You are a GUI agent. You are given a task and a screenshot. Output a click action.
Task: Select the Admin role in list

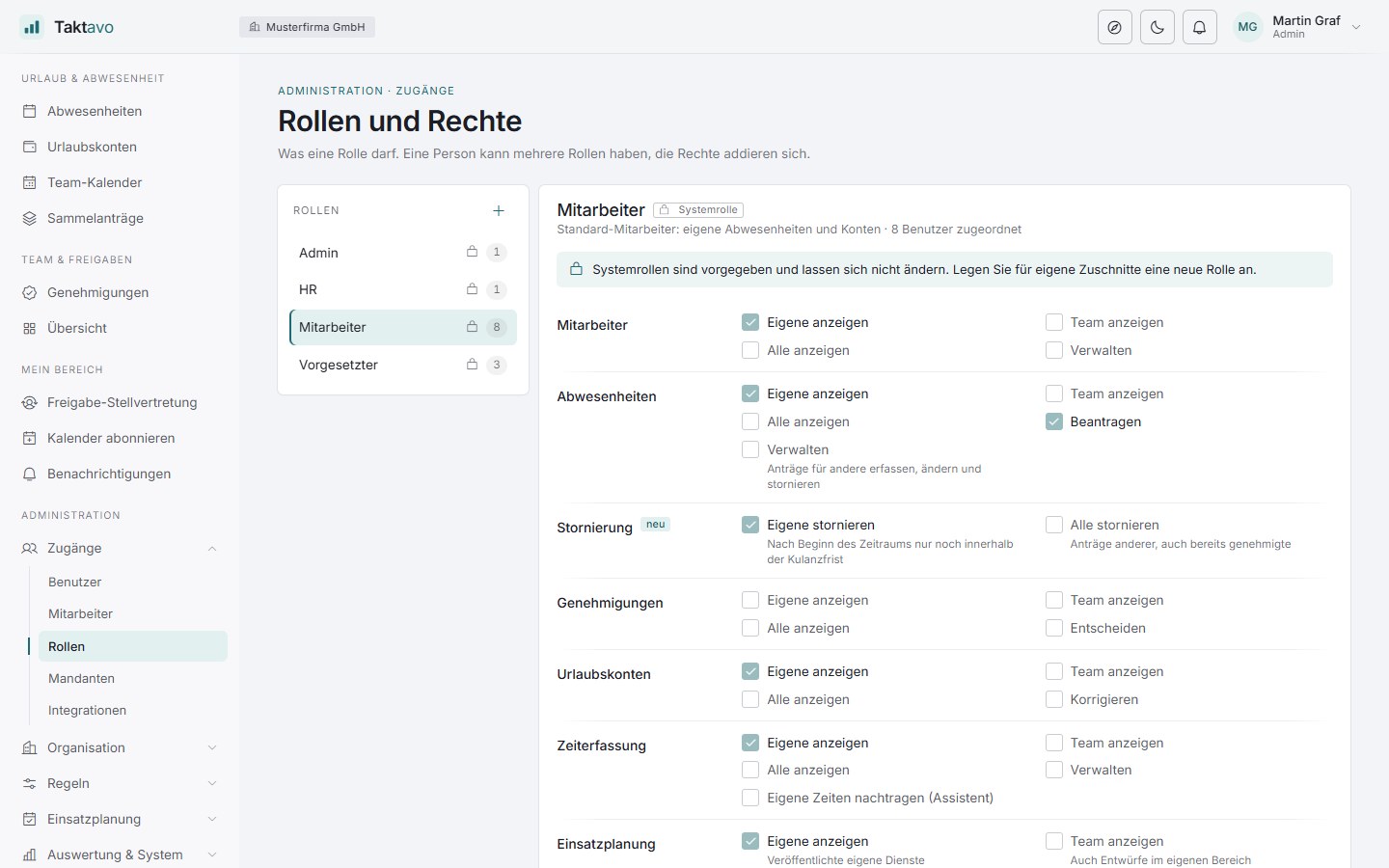tap(403, 253)
